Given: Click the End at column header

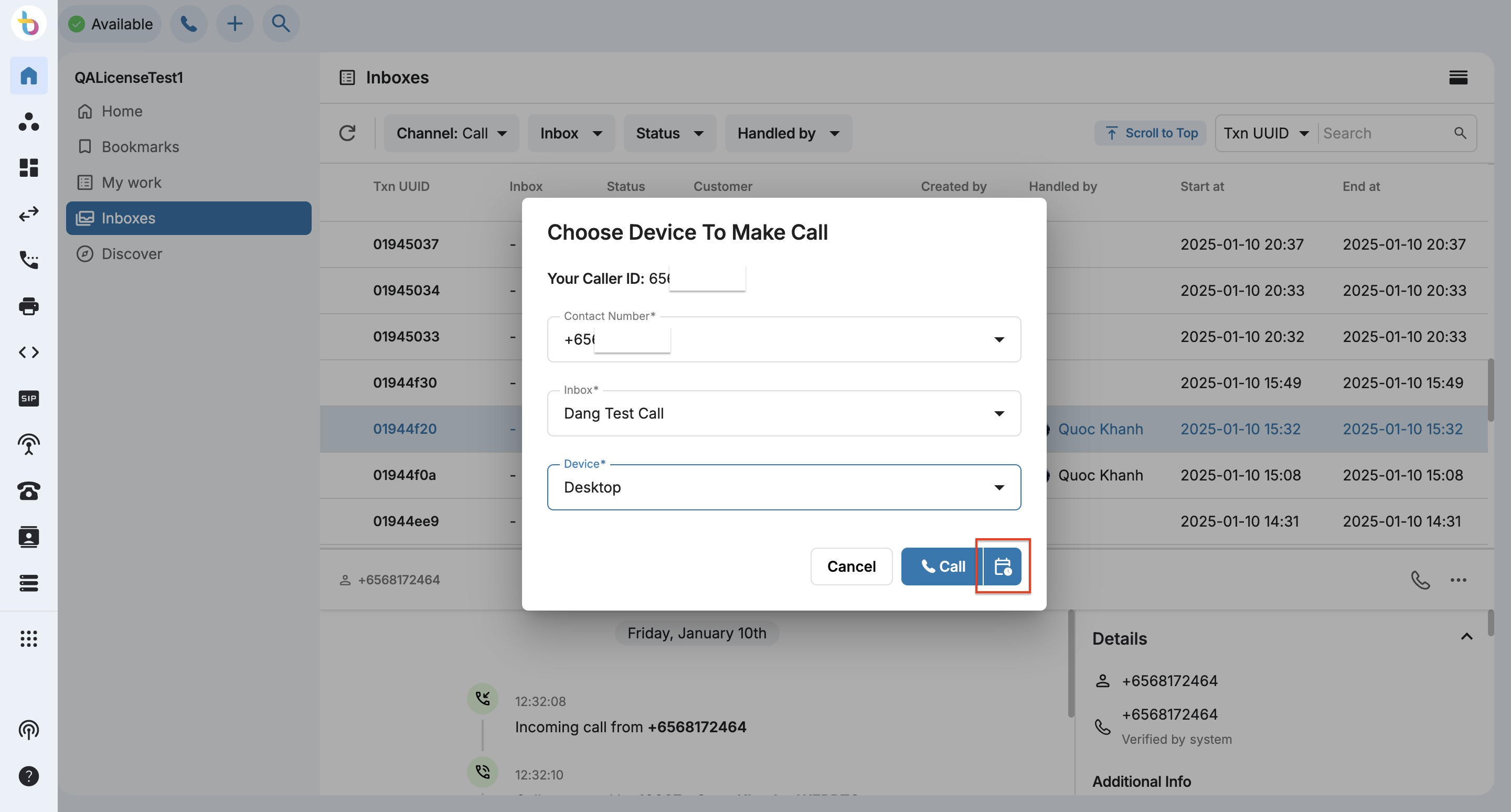Looking at the screenshot, I should [1361, 186].
